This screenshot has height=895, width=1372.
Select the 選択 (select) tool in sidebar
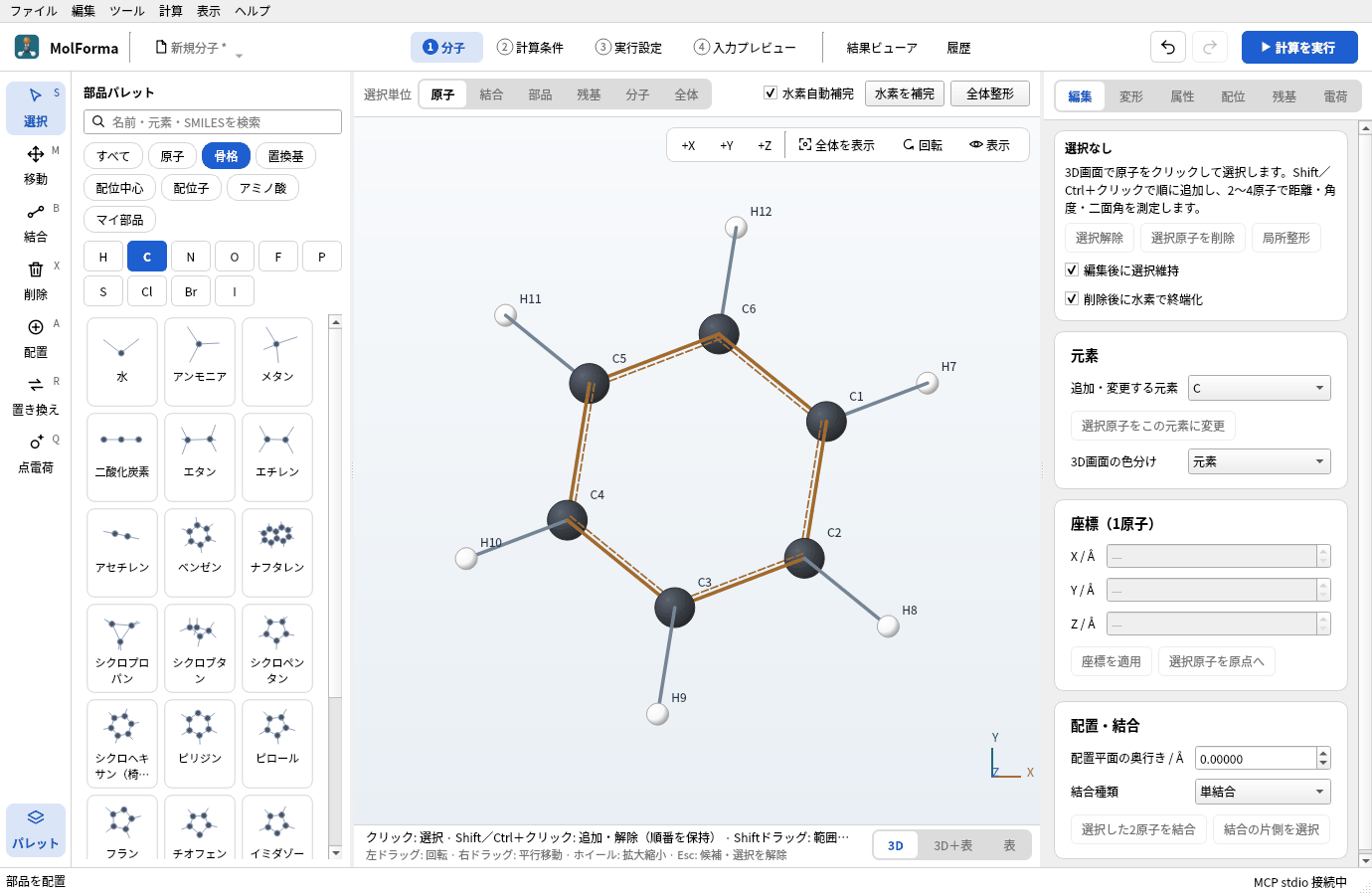click(36, 107)
